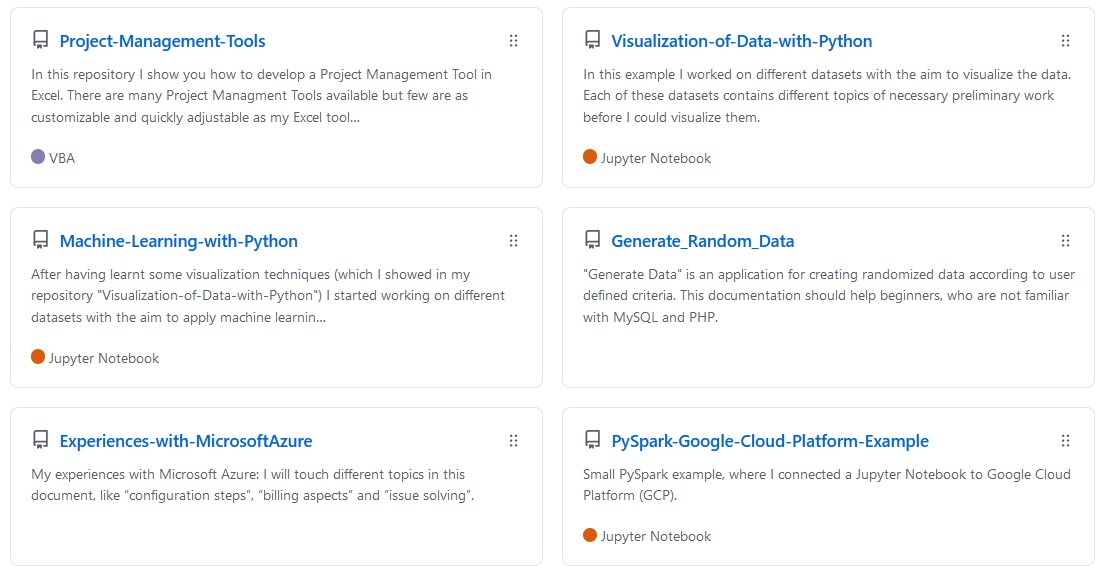Click repository icon beside Experiences-with-MicrosoftAzure
Viewport: 1110px width, 576px height.
point(40,441)
